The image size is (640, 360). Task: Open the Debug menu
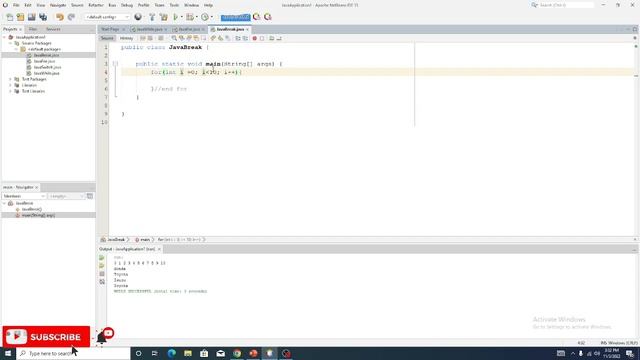127,5
